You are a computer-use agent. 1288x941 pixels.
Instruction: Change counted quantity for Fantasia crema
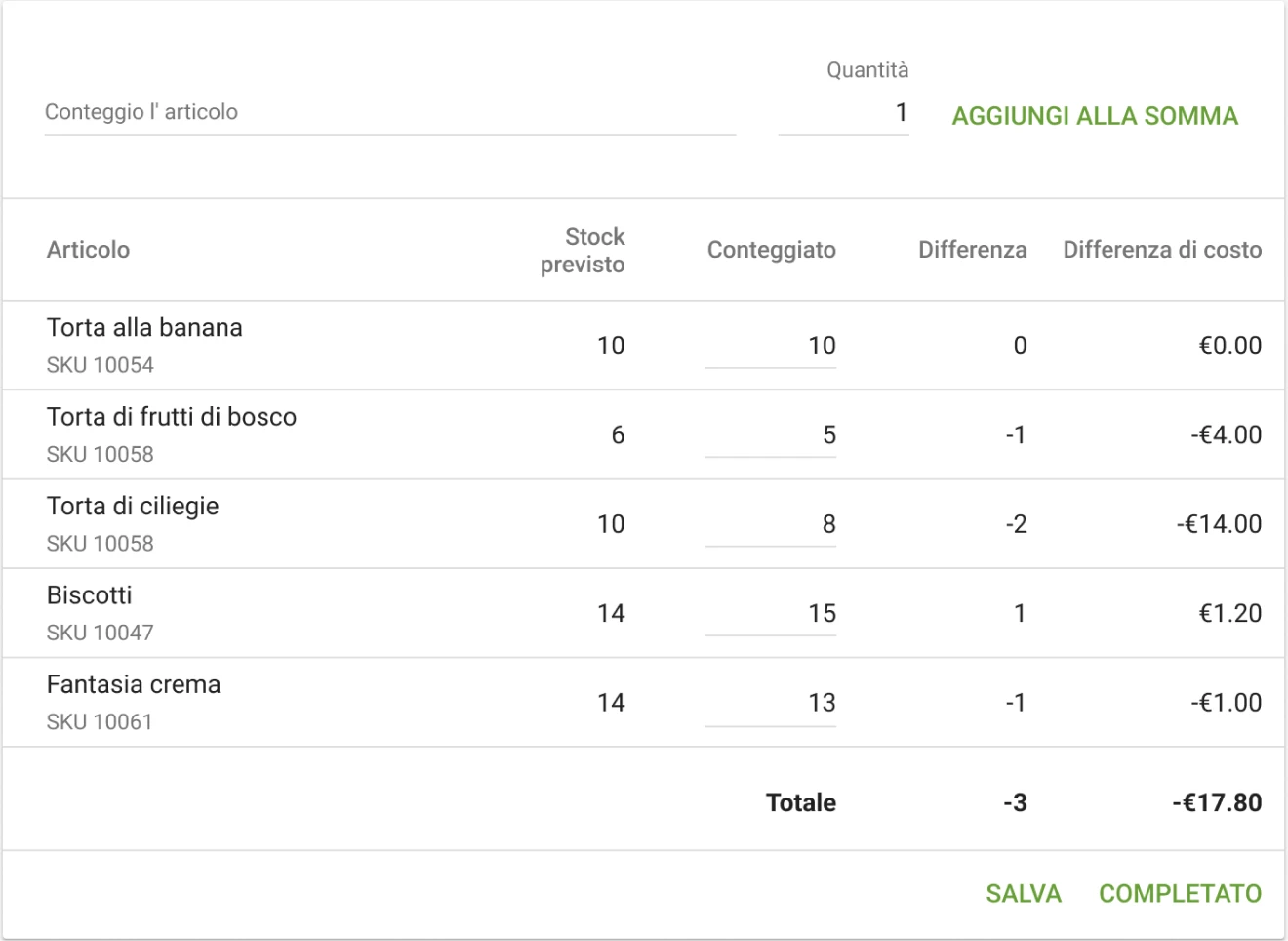click(771, 703)
